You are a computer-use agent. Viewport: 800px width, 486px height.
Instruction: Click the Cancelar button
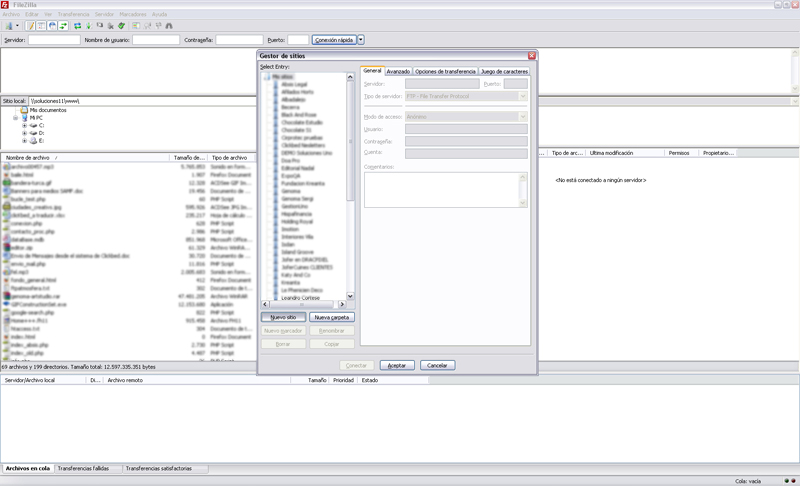437,365
